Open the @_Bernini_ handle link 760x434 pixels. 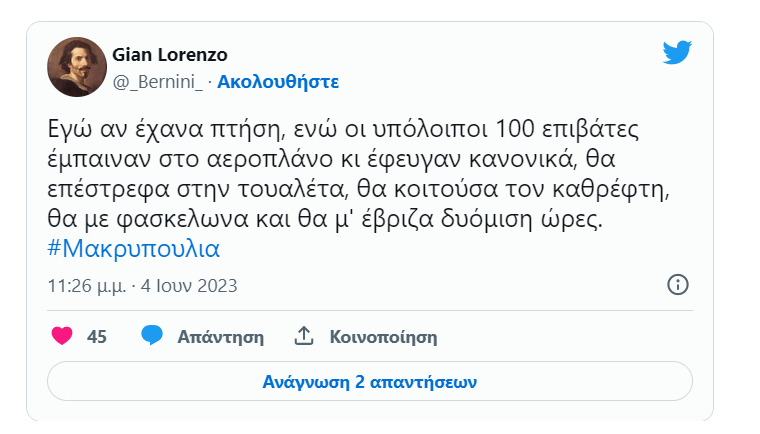click(x=157, y=81)
